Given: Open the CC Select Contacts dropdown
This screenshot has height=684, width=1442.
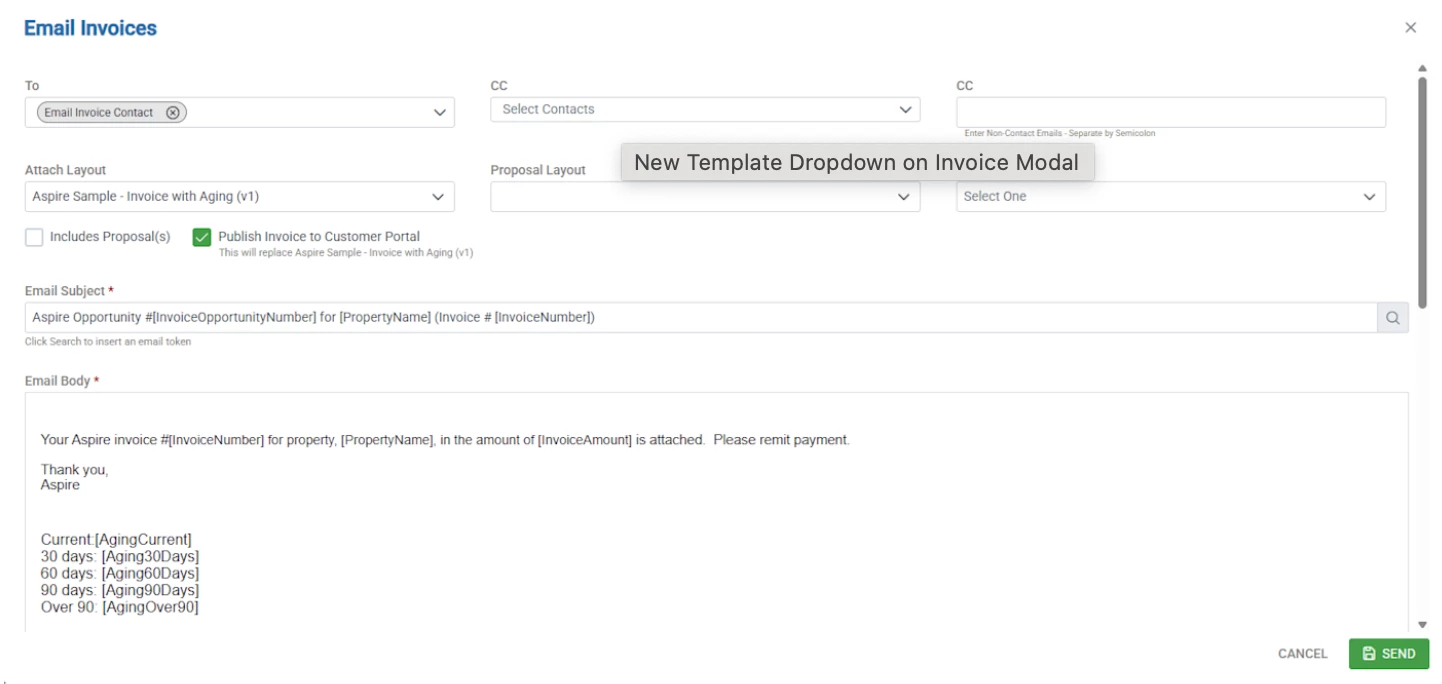Looking at the screenshot, I should click(x=705, y=109).
